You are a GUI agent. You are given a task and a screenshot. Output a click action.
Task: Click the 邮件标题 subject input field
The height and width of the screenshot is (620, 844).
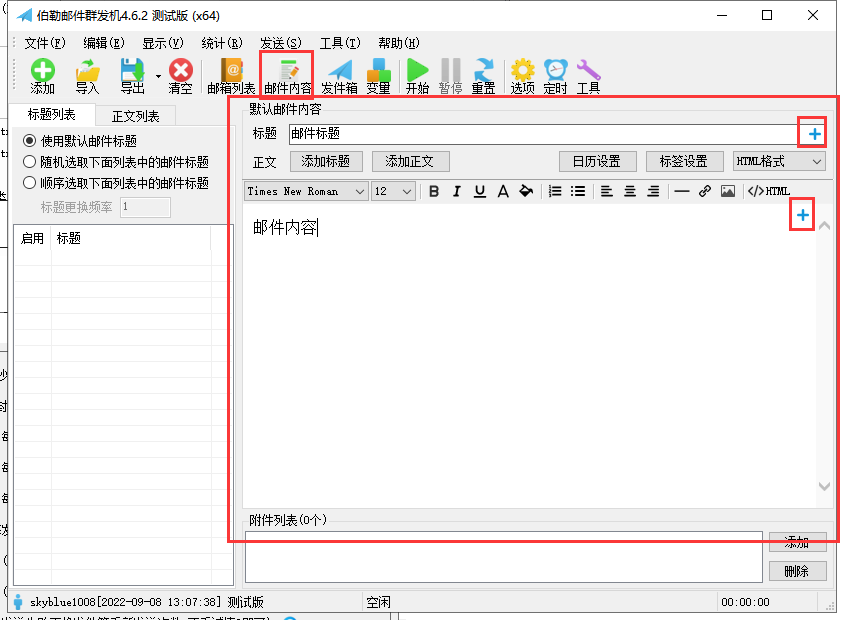(543, 133)
